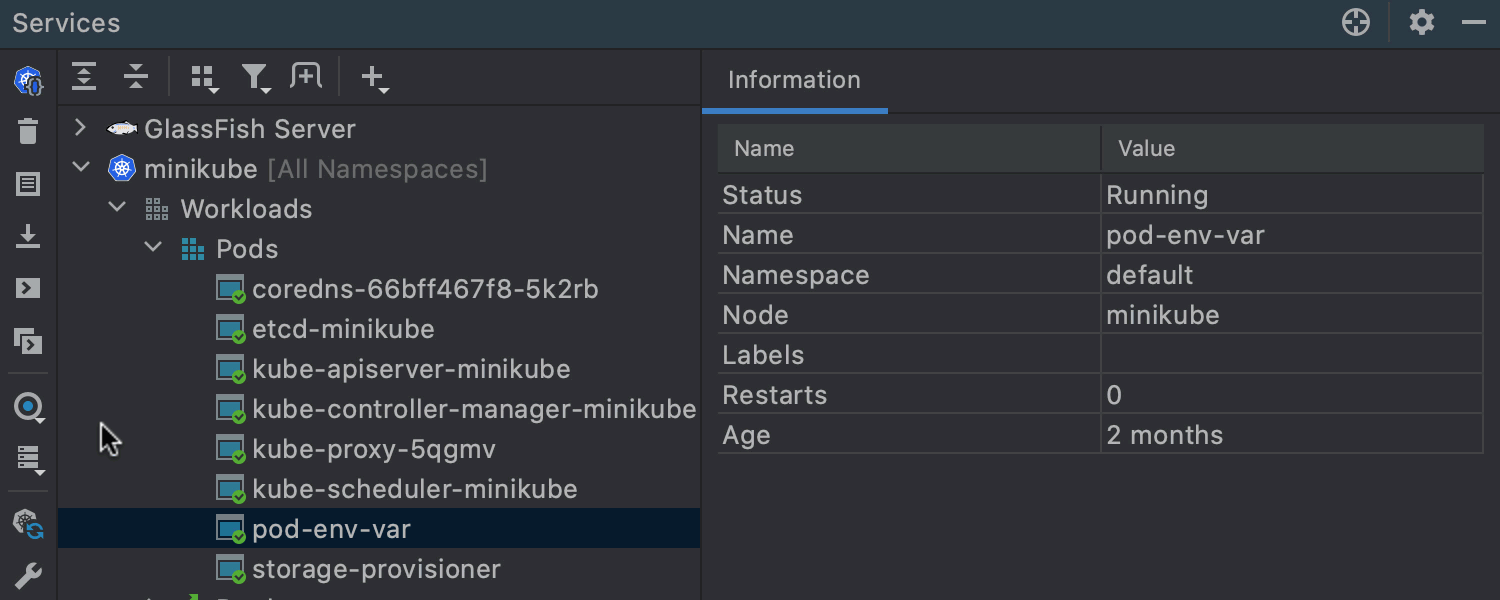Expand the GlassFish Server node

82,128
